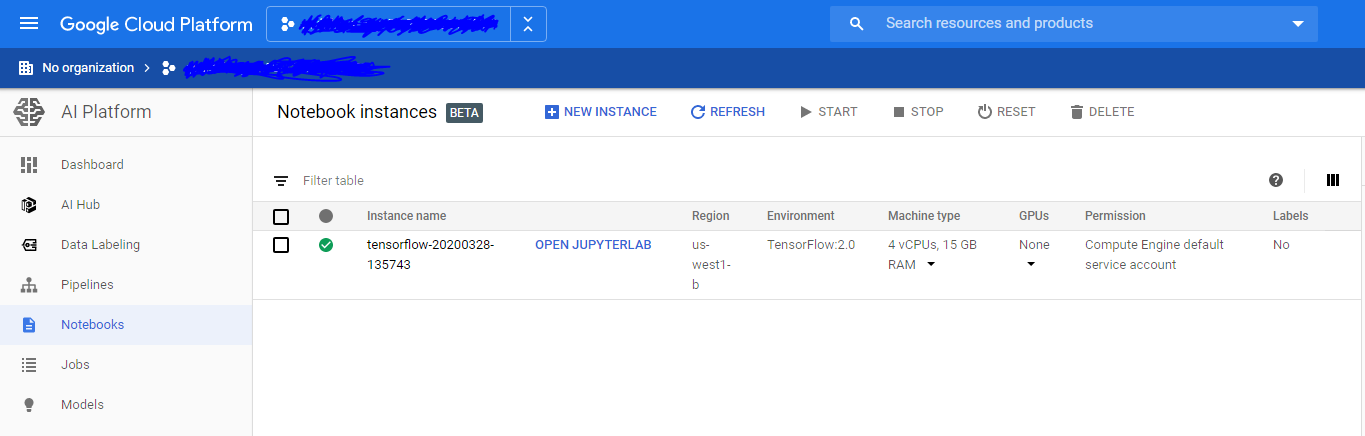This screenshot has height=436, width=1365.
Task: Click the Instance name column header
Action: click(x=406, y=216)
